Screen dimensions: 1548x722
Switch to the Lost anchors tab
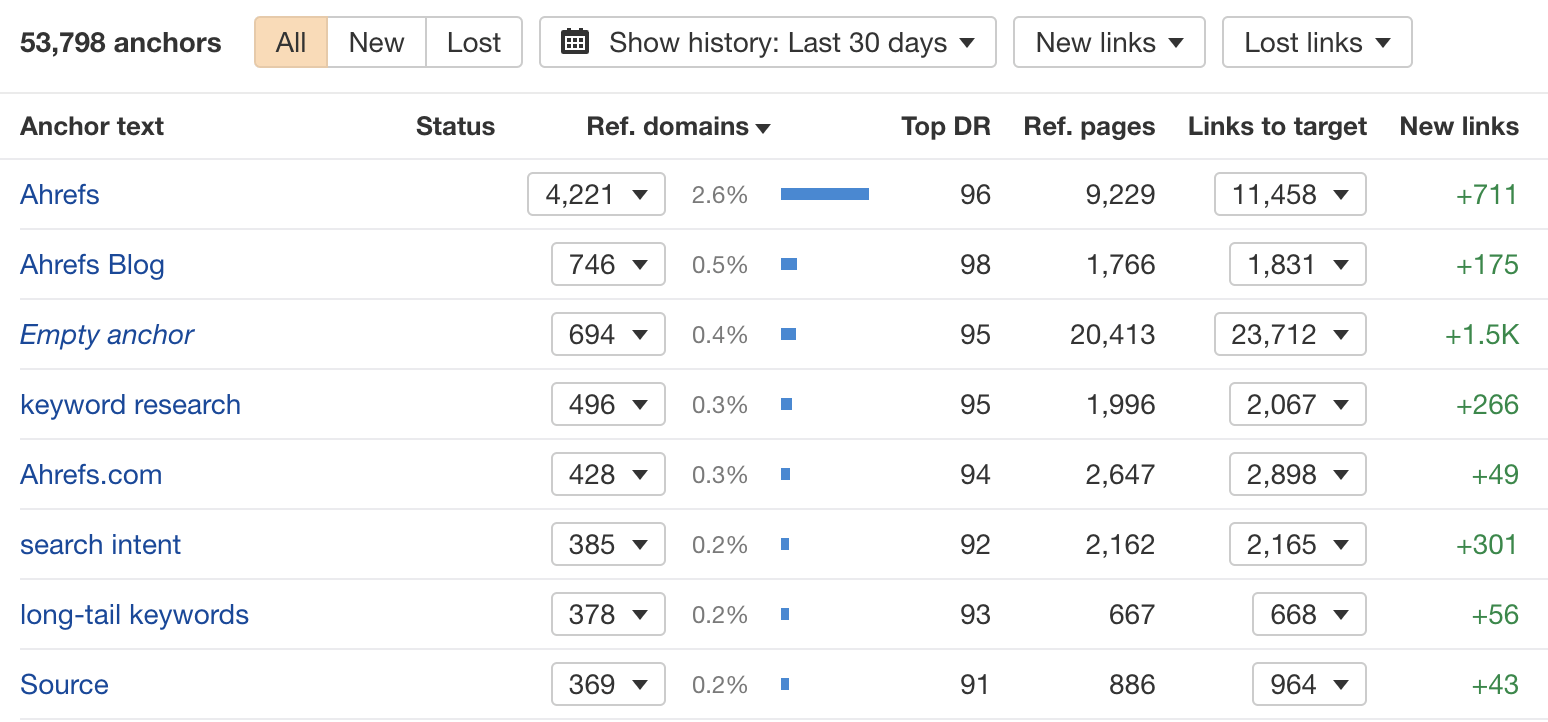click(x=473, y=42)
